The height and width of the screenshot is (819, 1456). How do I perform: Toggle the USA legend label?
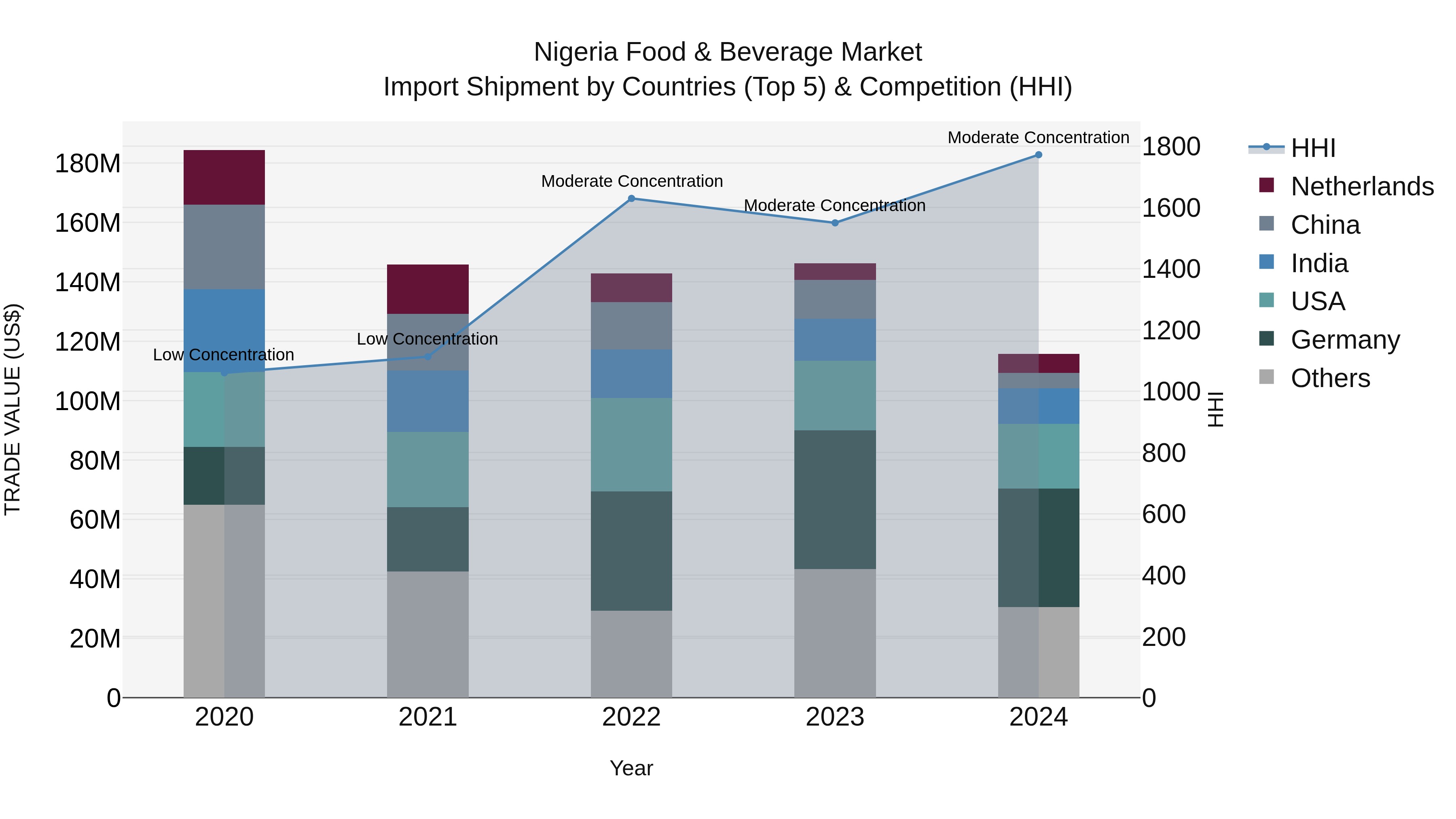point(1318,301)
